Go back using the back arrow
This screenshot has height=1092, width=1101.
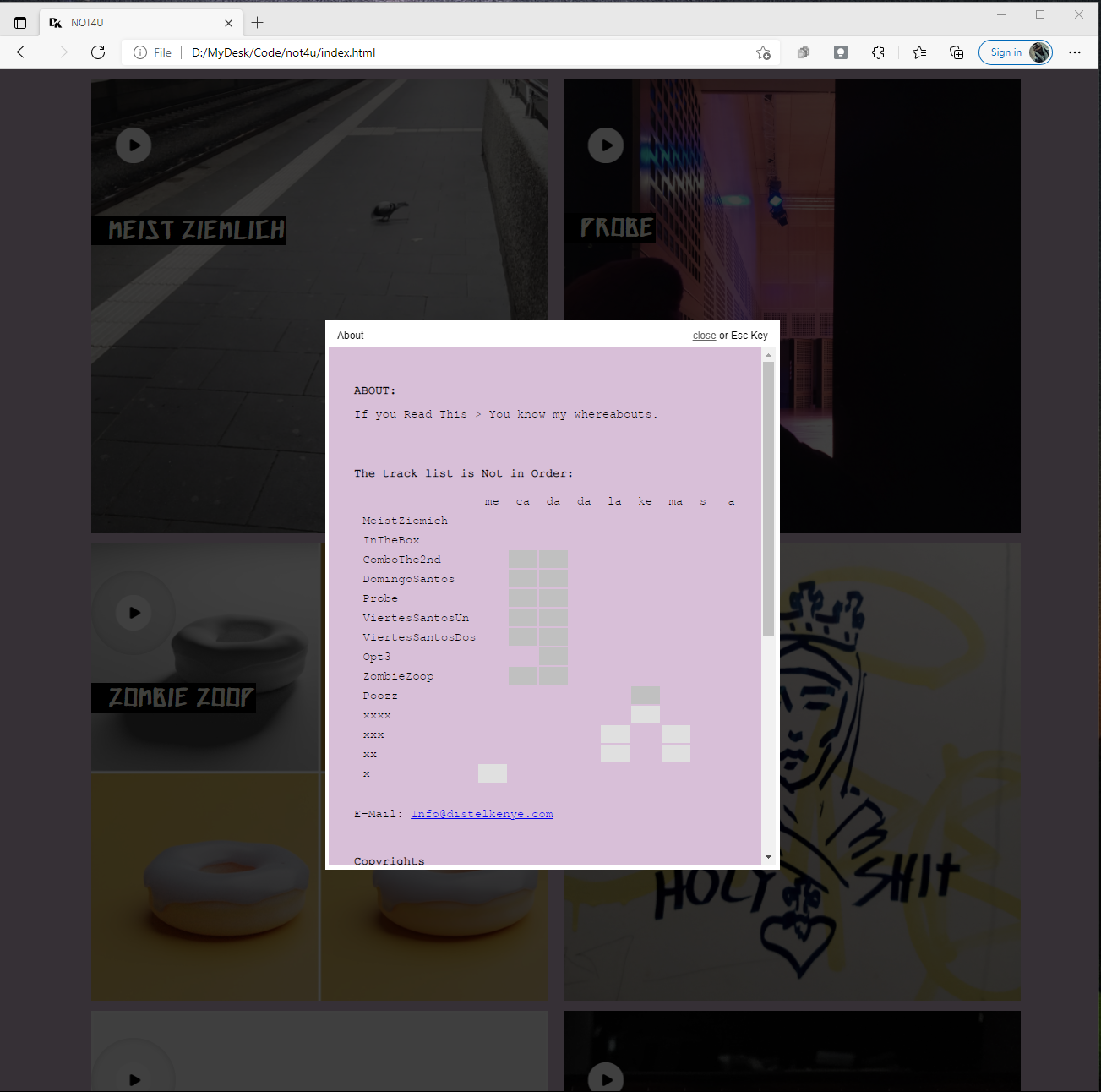tap(24, 52)
